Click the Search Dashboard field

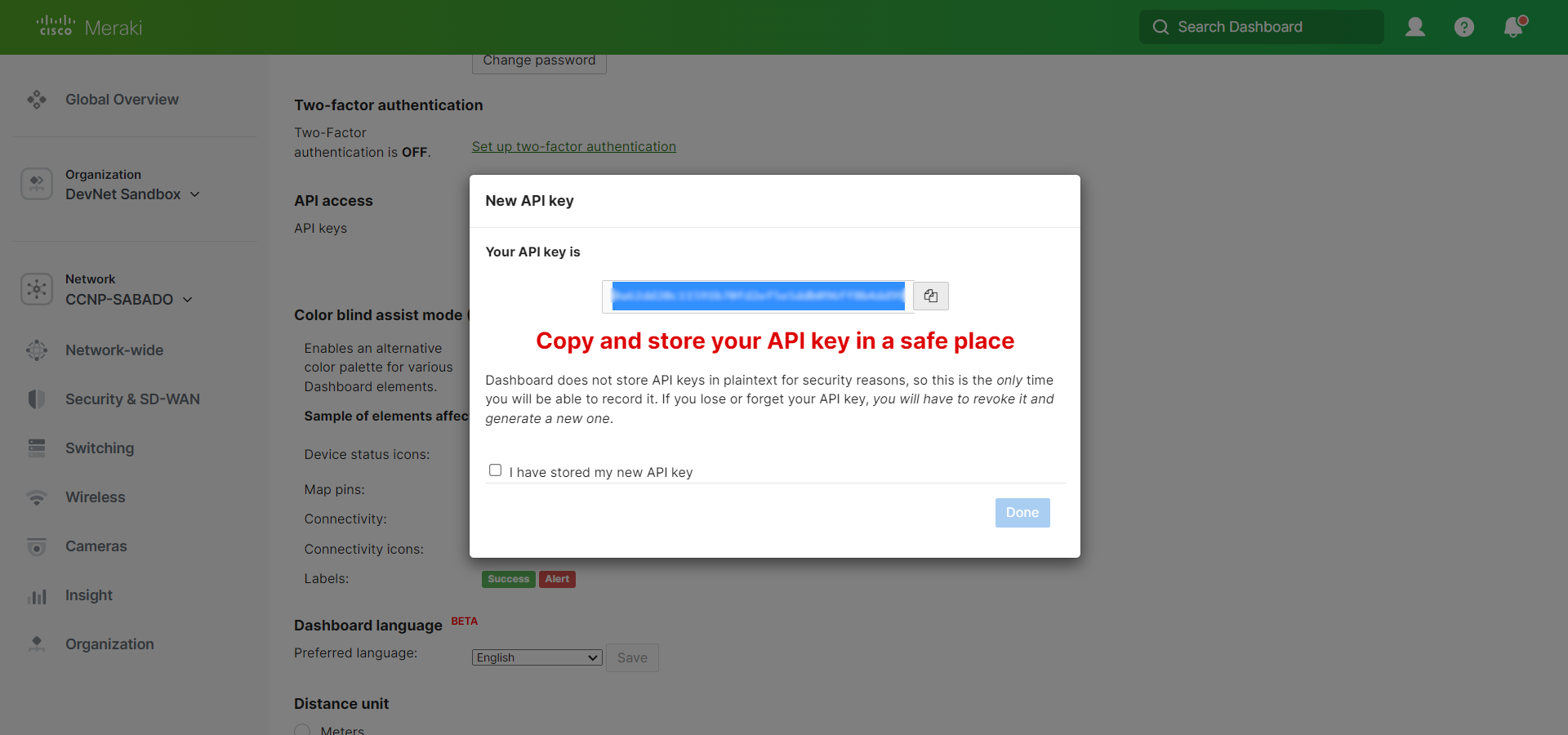1262,27
